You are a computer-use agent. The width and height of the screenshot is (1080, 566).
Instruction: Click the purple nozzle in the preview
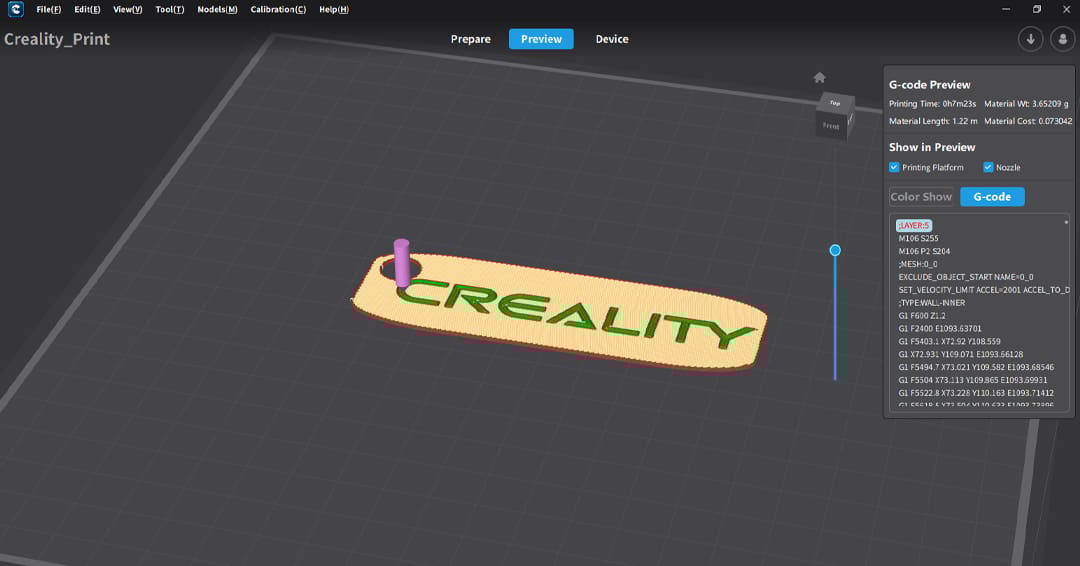tap(402, 262)
